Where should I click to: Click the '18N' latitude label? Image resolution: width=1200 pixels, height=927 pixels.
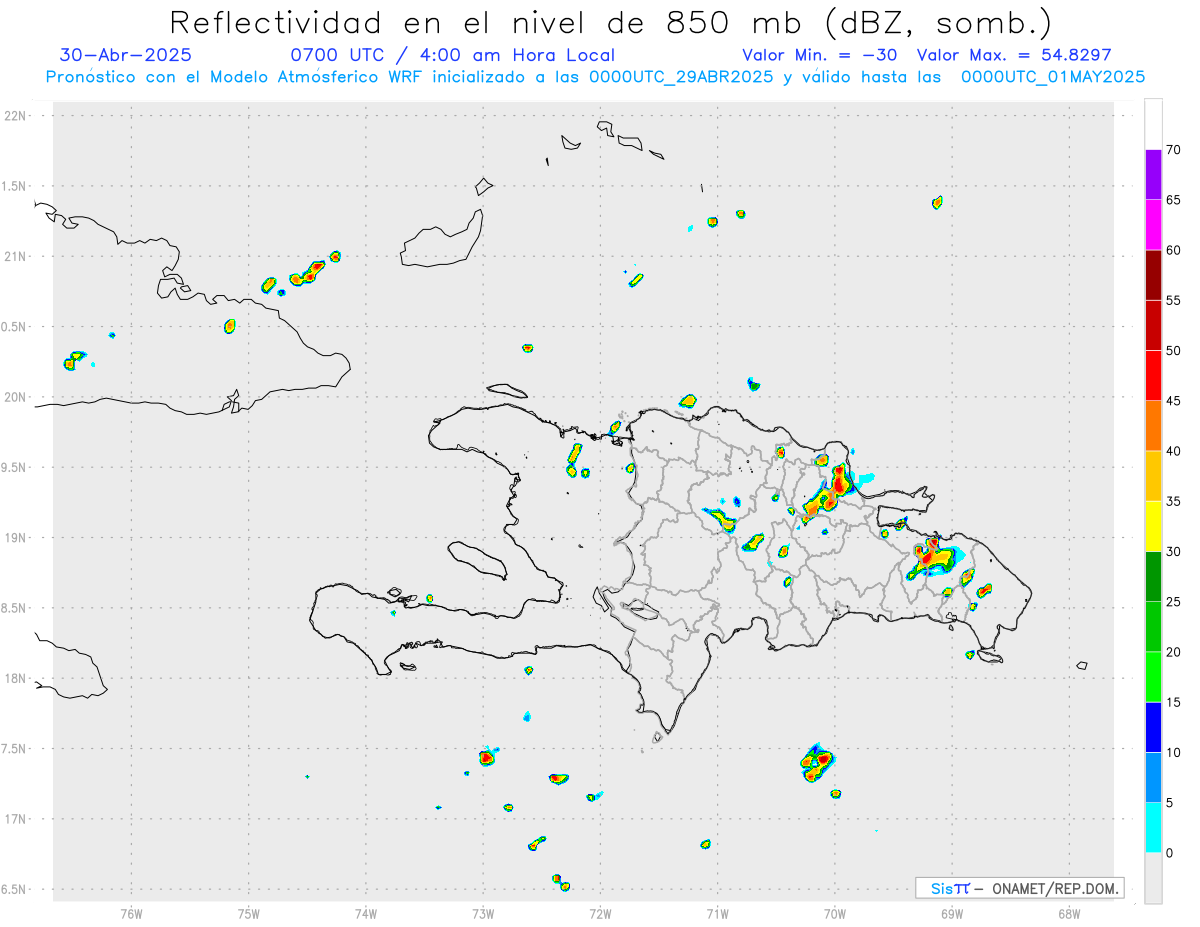click(16, 679)
